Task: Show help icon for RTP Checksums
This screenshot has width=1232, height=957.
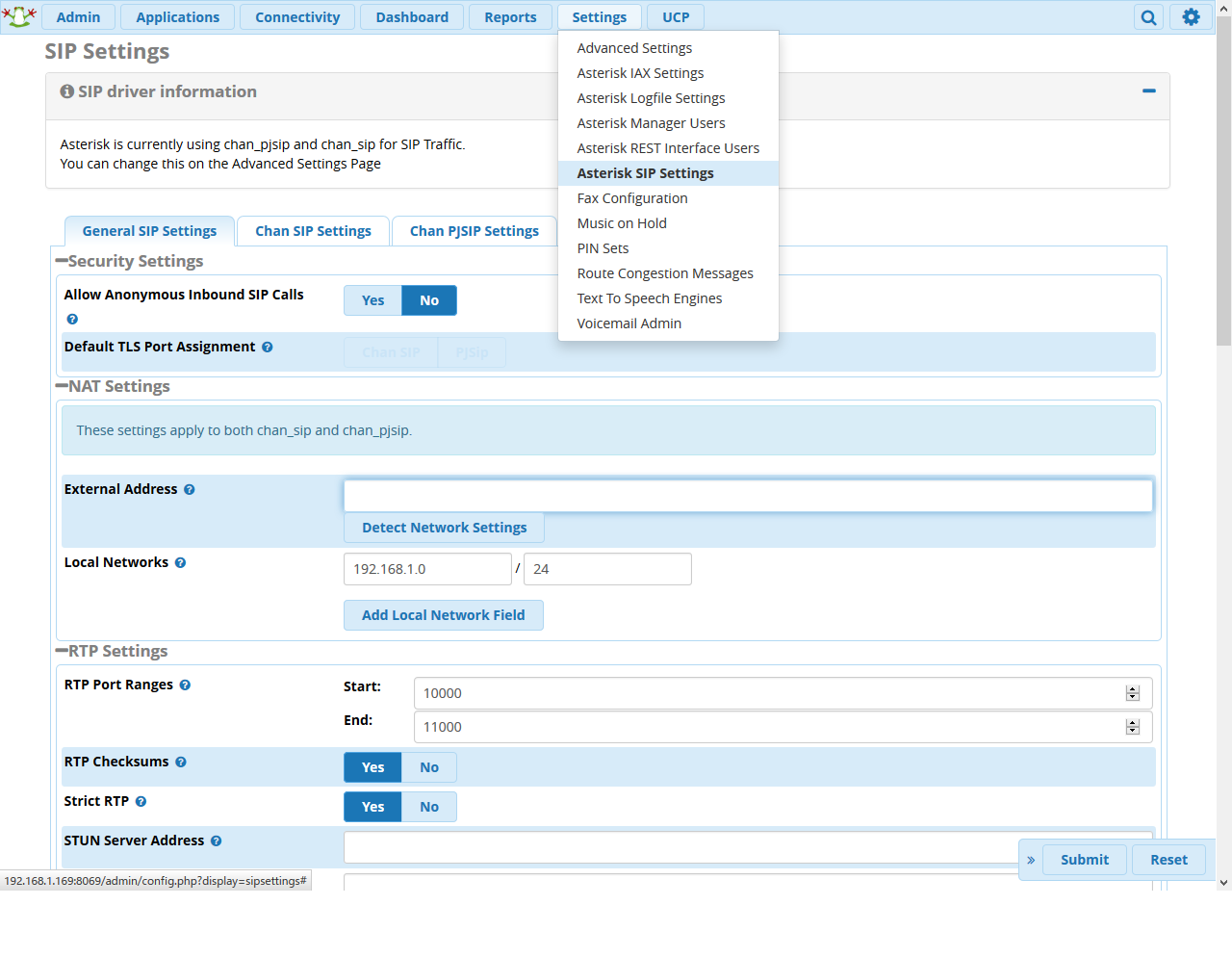Action: click(x=181, y=762)
